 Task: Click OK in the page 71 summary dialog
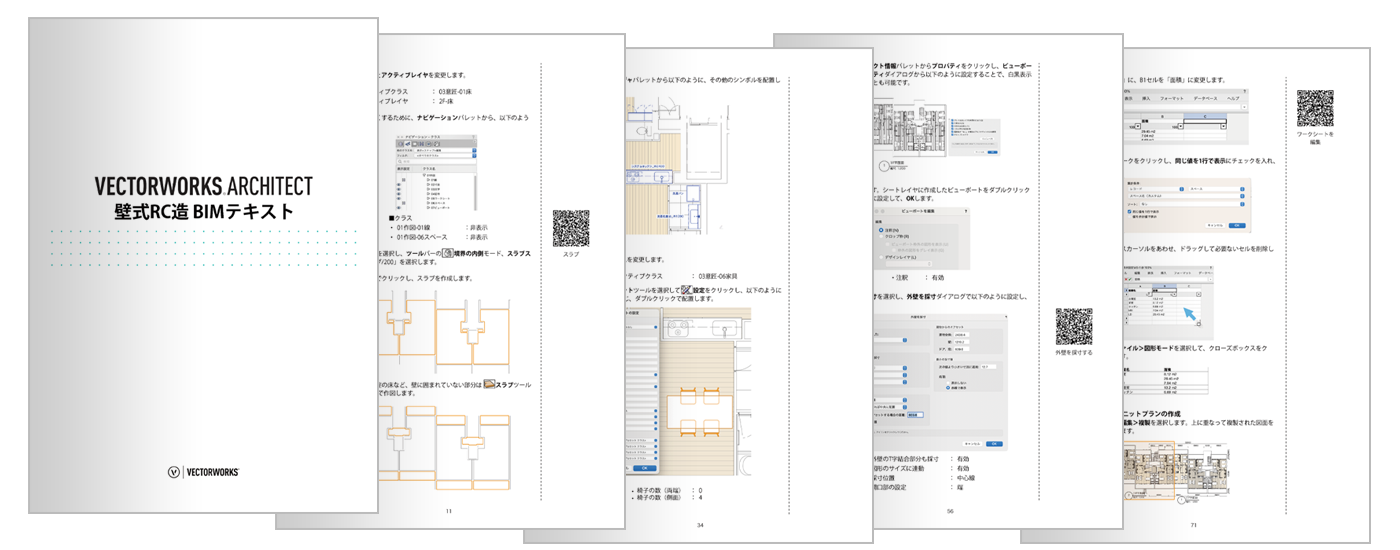click(1237, 225)
